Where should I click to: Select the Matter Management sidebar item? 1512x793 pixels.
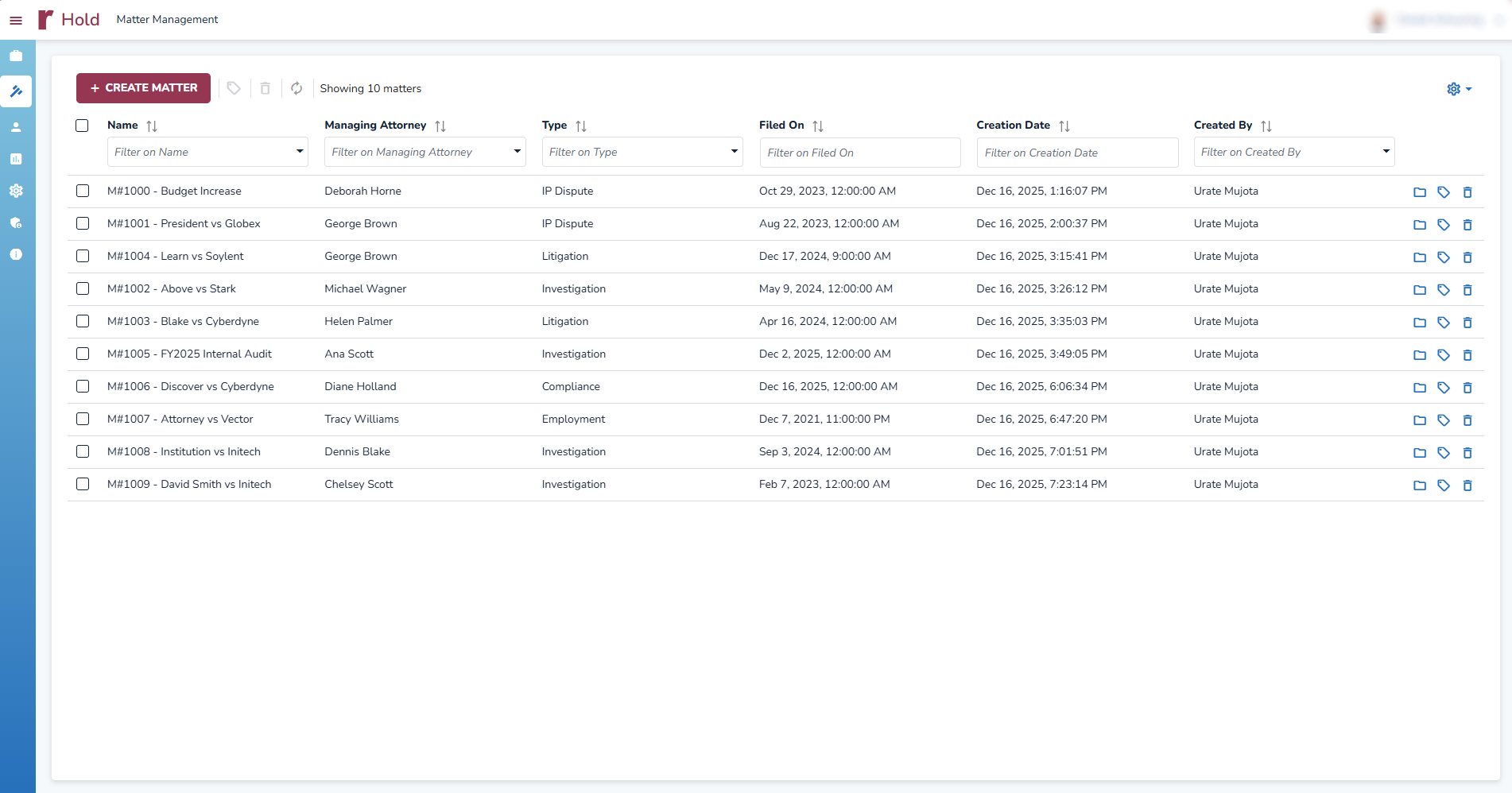coord(16,91)
